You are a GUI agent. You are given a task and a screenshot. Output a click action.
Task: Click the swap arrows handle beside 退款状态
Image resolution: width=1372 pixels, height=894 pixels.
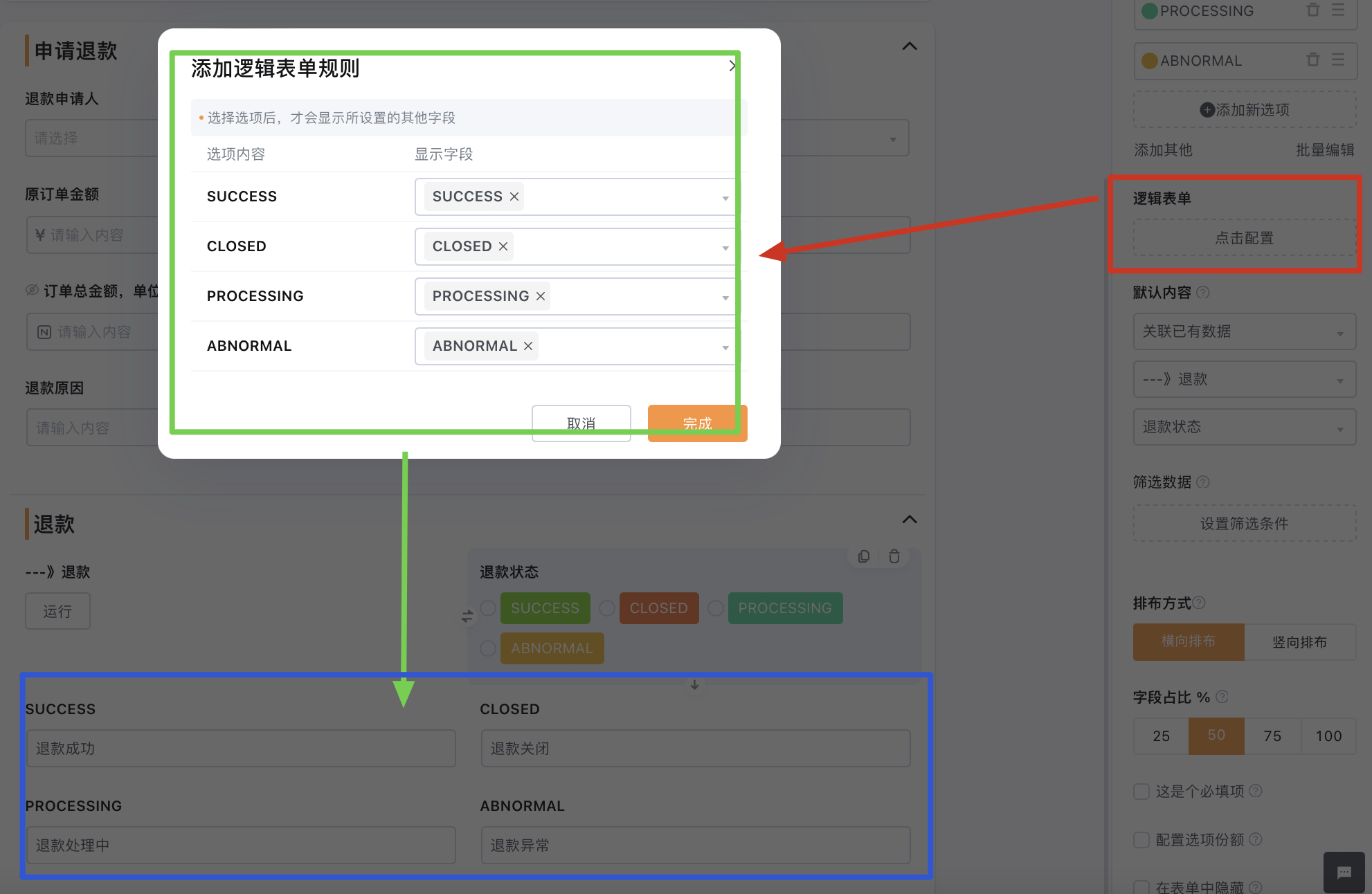point(467,616)
